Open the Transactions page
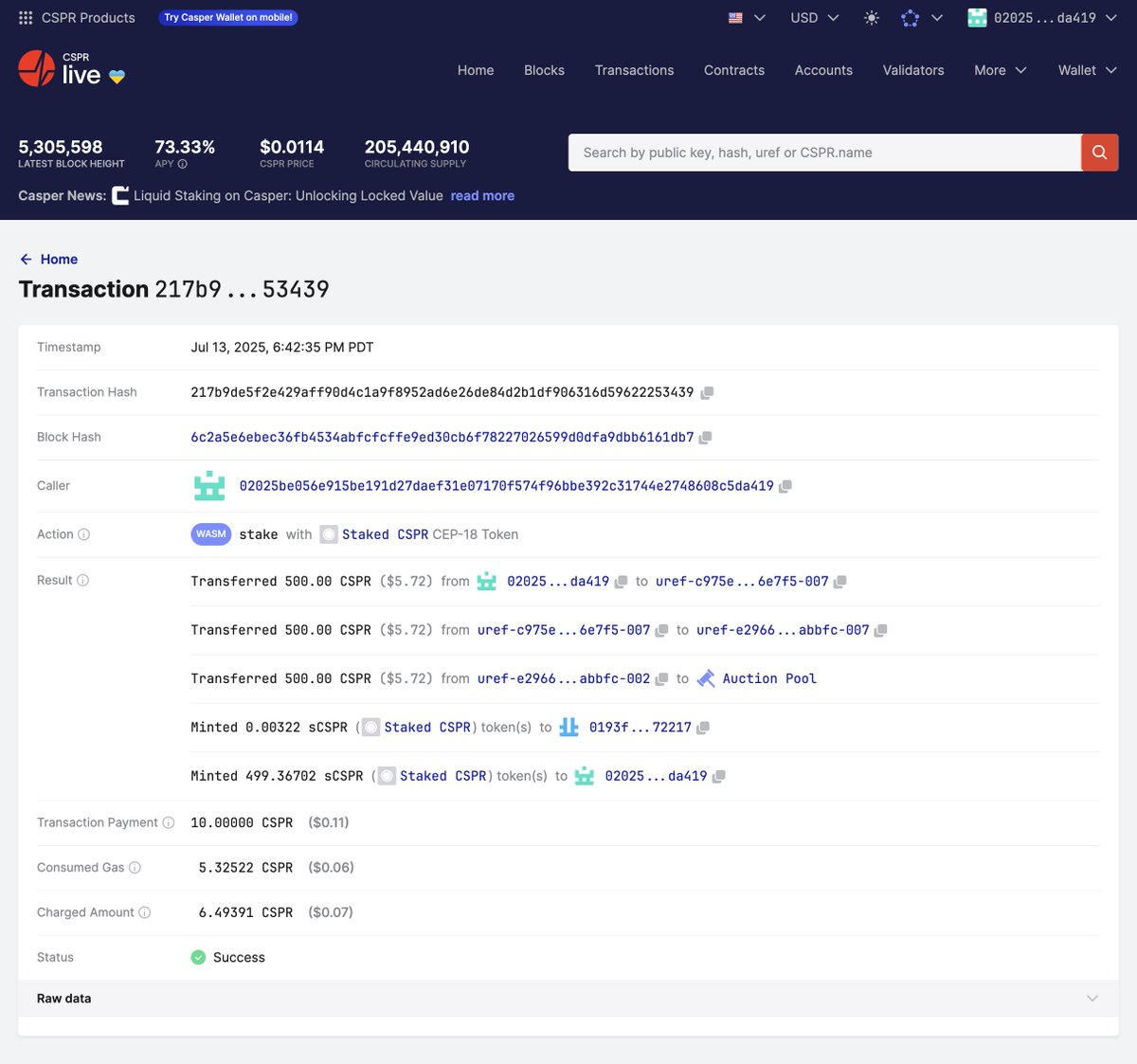The image size is (1137, 1064). coord(634,70)
